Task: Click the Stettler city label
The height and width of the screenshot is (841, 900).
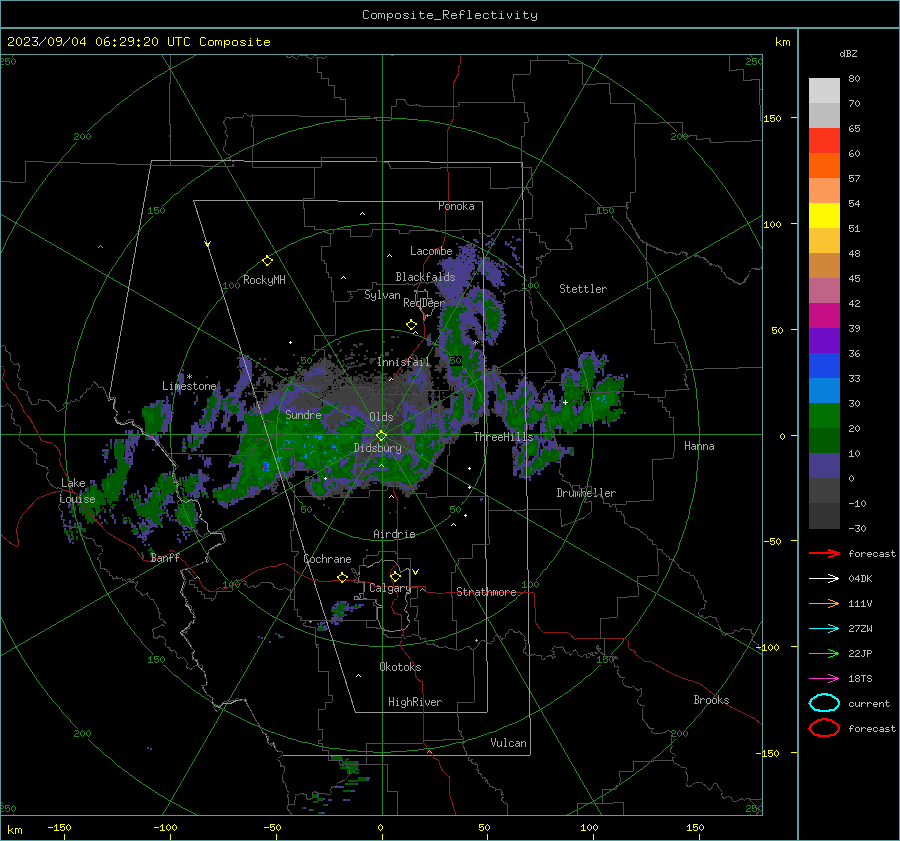Action: coord(583,289)
